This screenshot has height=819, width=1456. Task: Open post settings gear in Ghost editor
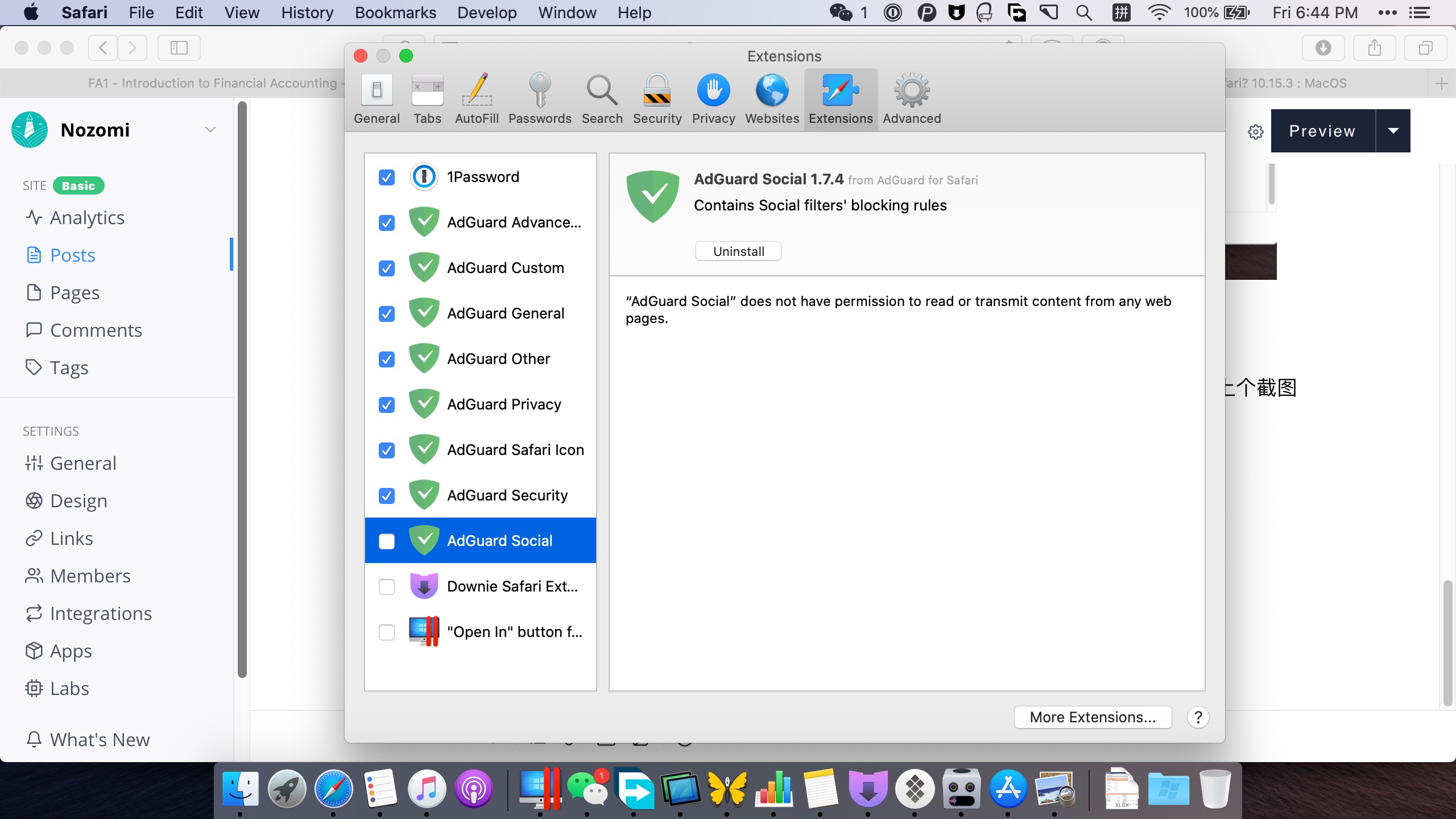click(x=1255, y=132)
